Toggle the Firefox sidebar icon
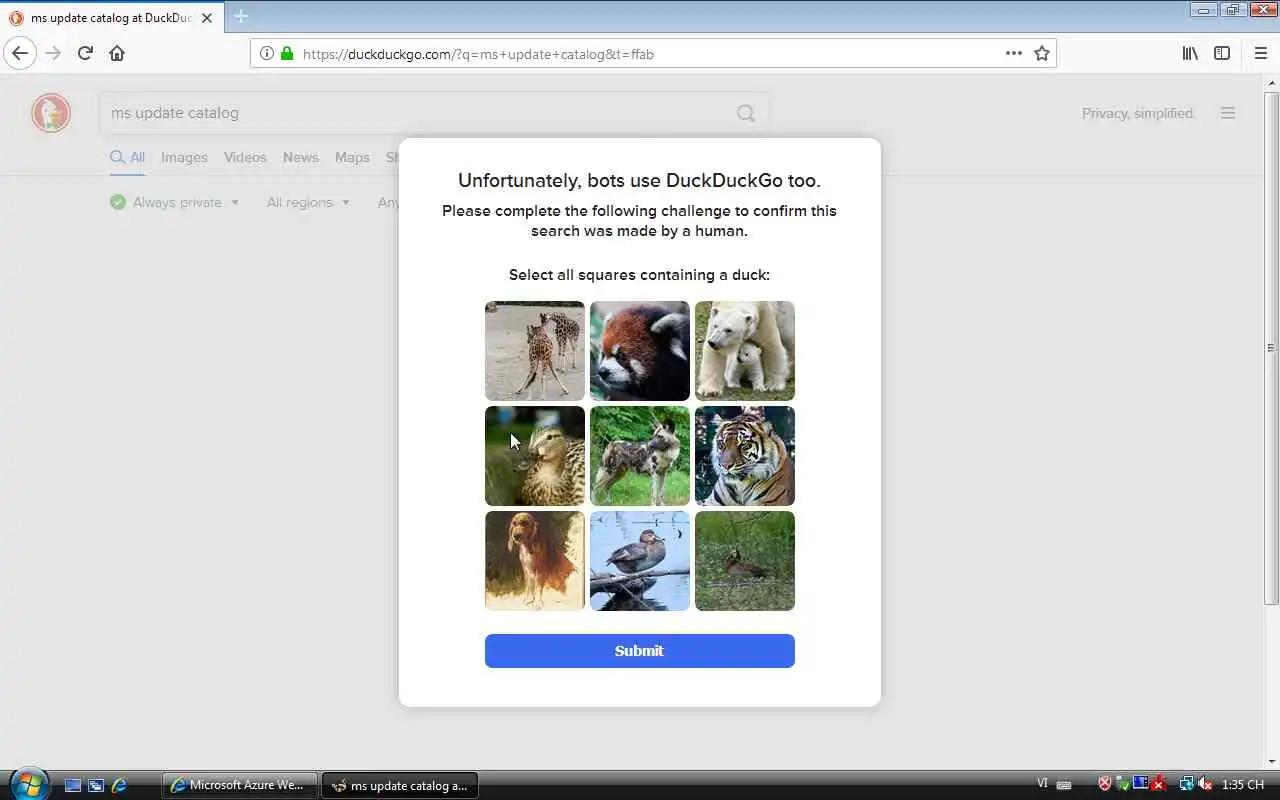 [1222, 53]
